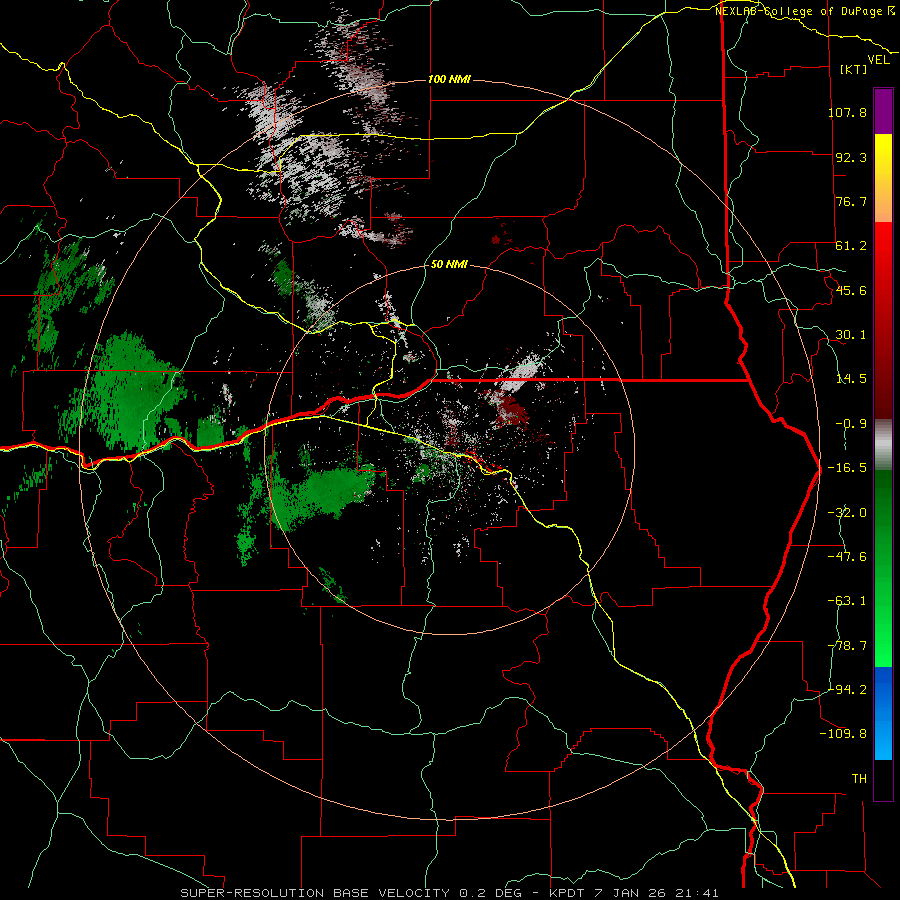The height and width of the screenshot is (900, 900).
Task: Click the VEL legend title
Action: click(x=878, y=60)
